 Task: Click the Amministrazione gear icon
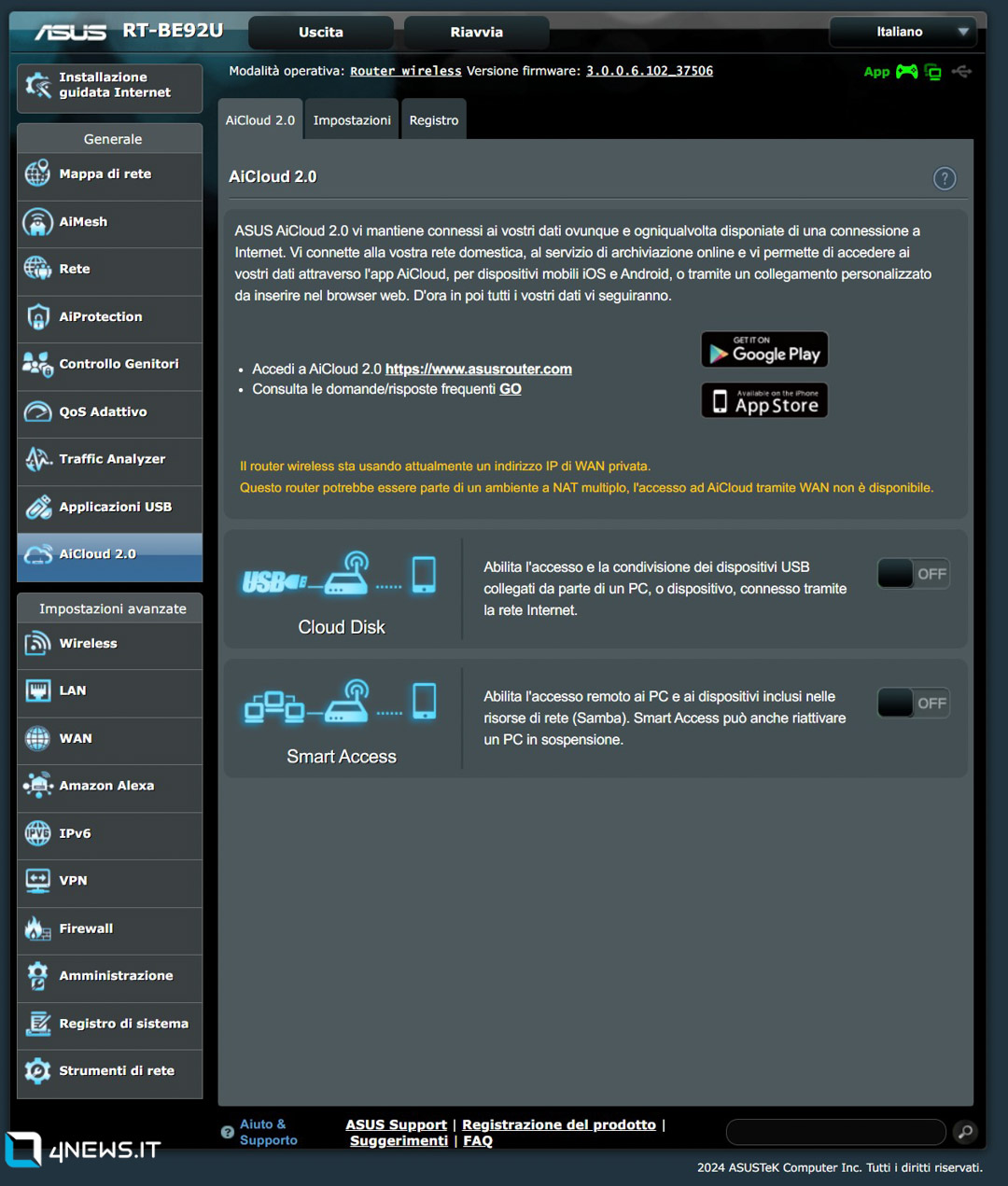coord(38,976)
